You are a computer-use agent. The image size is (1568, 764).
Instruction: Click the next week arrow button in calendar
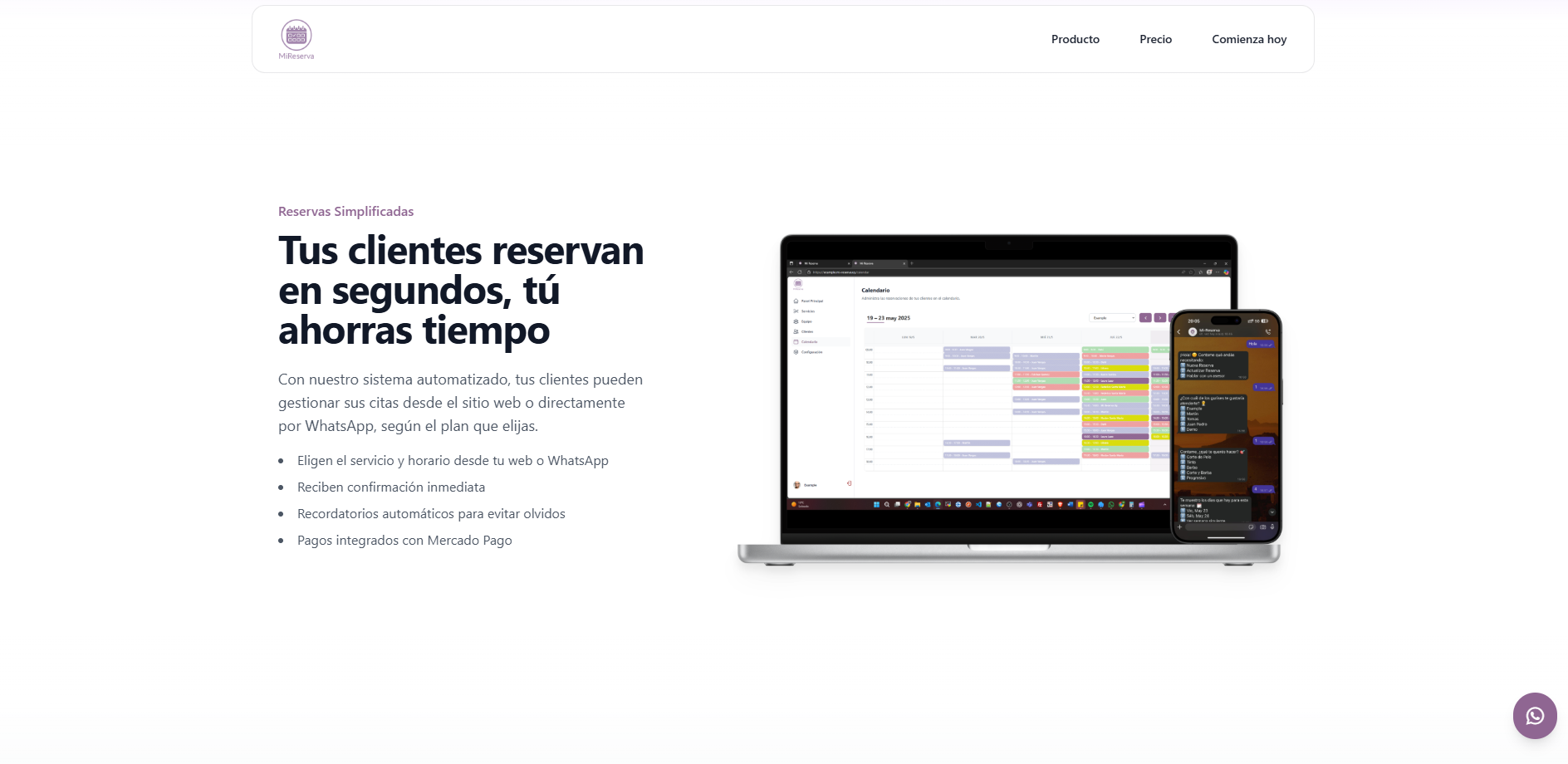point(1160,318)
